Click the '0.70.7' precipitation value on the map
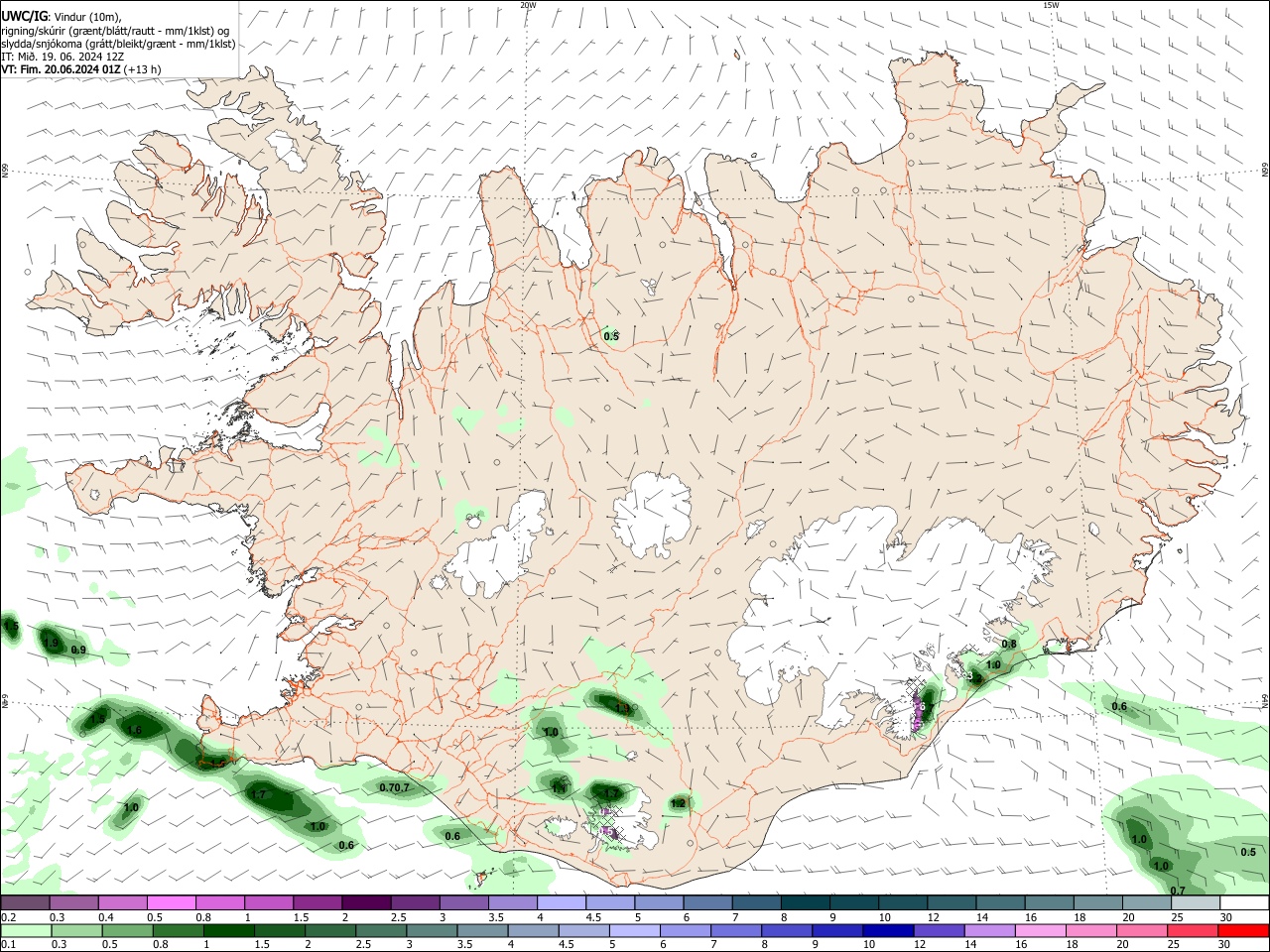1270x952 pixels. (x=394, y=787)
